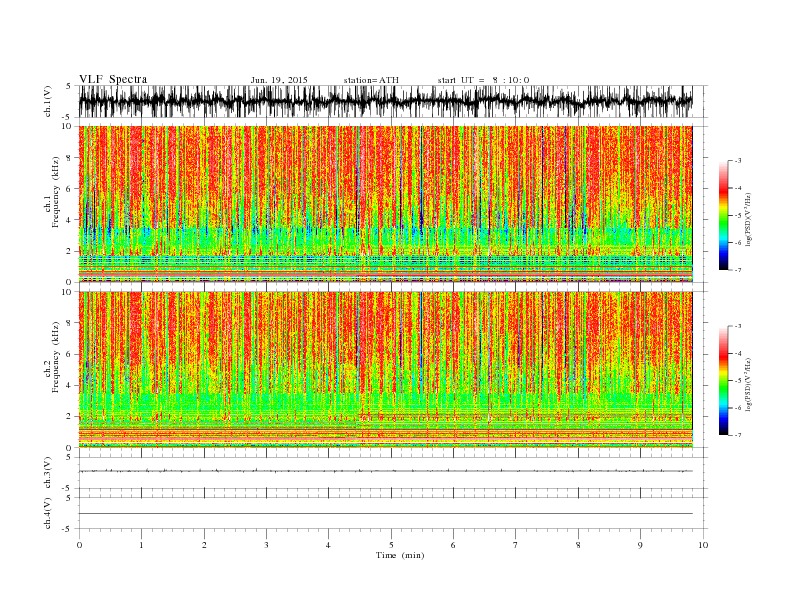Click the log(PSD) title beside ch.1 color scale
Screen dimensions: 792x612
coord(750,218)
